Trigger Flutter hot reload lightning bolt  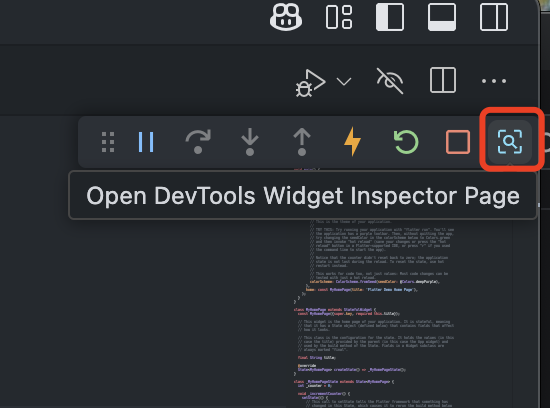pyautogui.click(x=353, y=141)
